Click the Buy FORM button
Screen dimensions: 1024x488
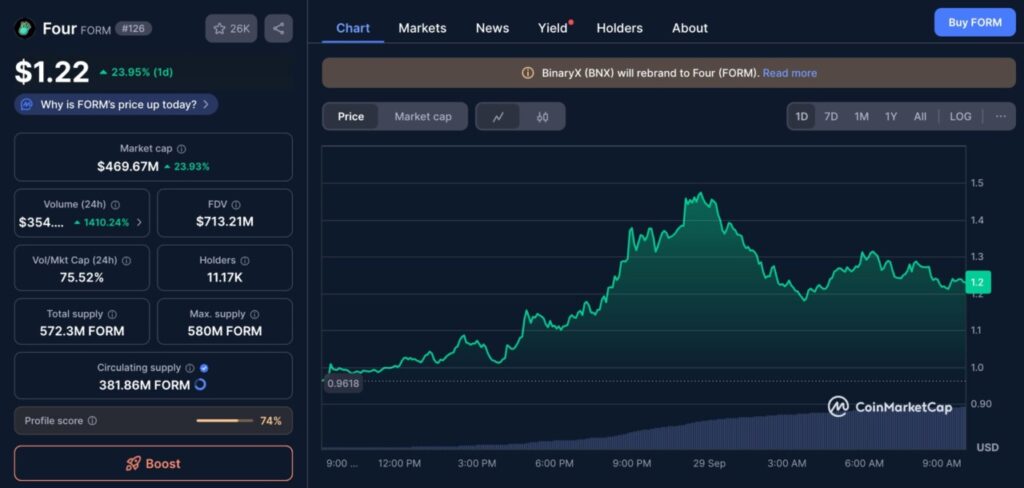[x=973, y=22]
